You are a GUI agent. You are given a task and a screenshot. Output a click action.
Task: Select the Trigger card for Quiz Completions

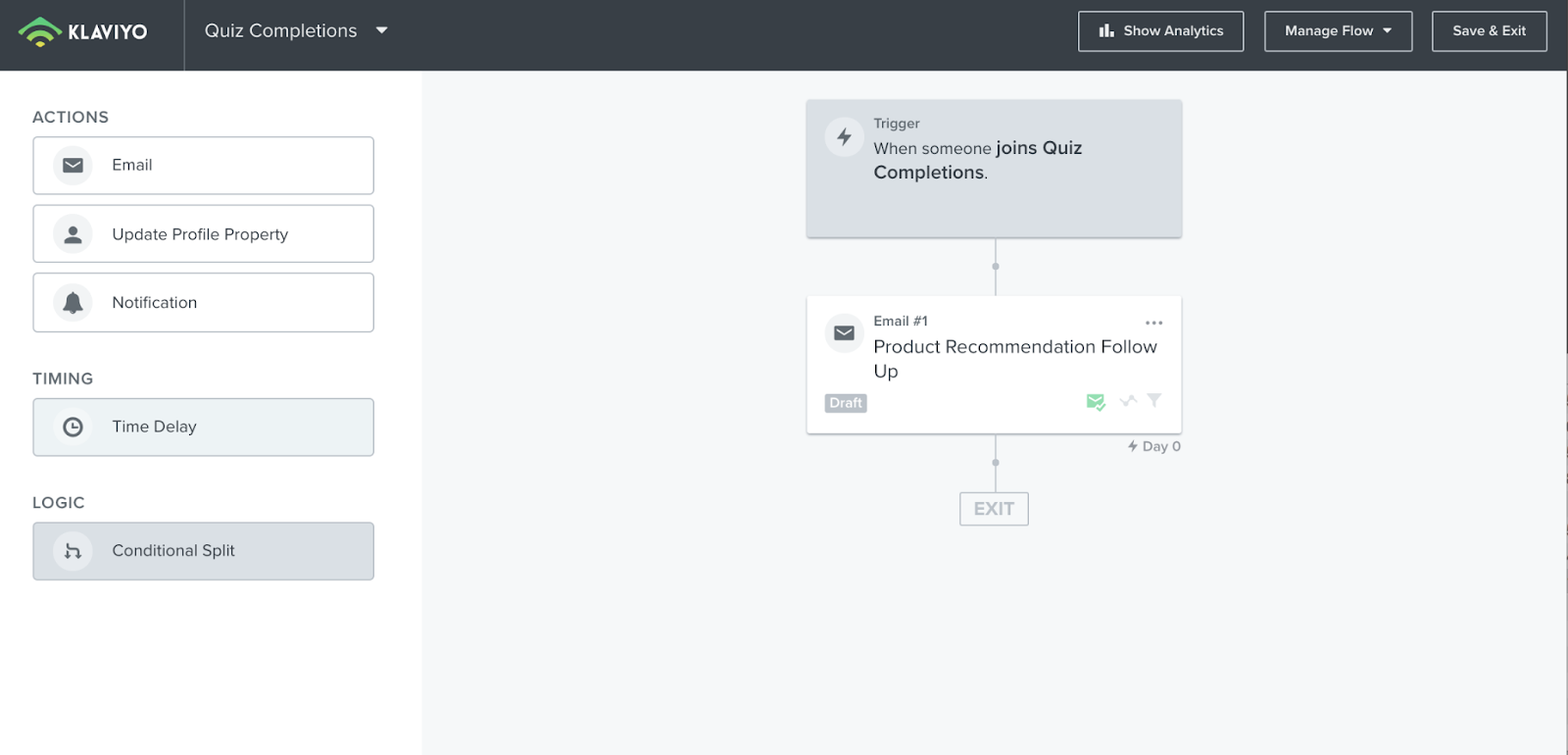tap(994, 169)
